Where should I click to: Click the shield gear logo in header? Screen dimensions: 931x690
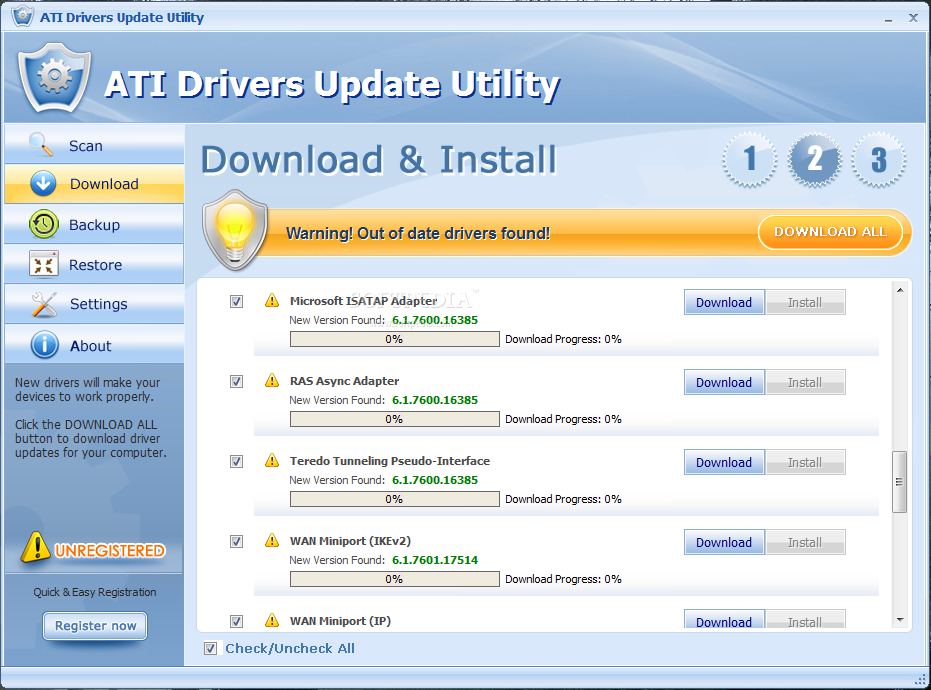(x=54, y=78)
